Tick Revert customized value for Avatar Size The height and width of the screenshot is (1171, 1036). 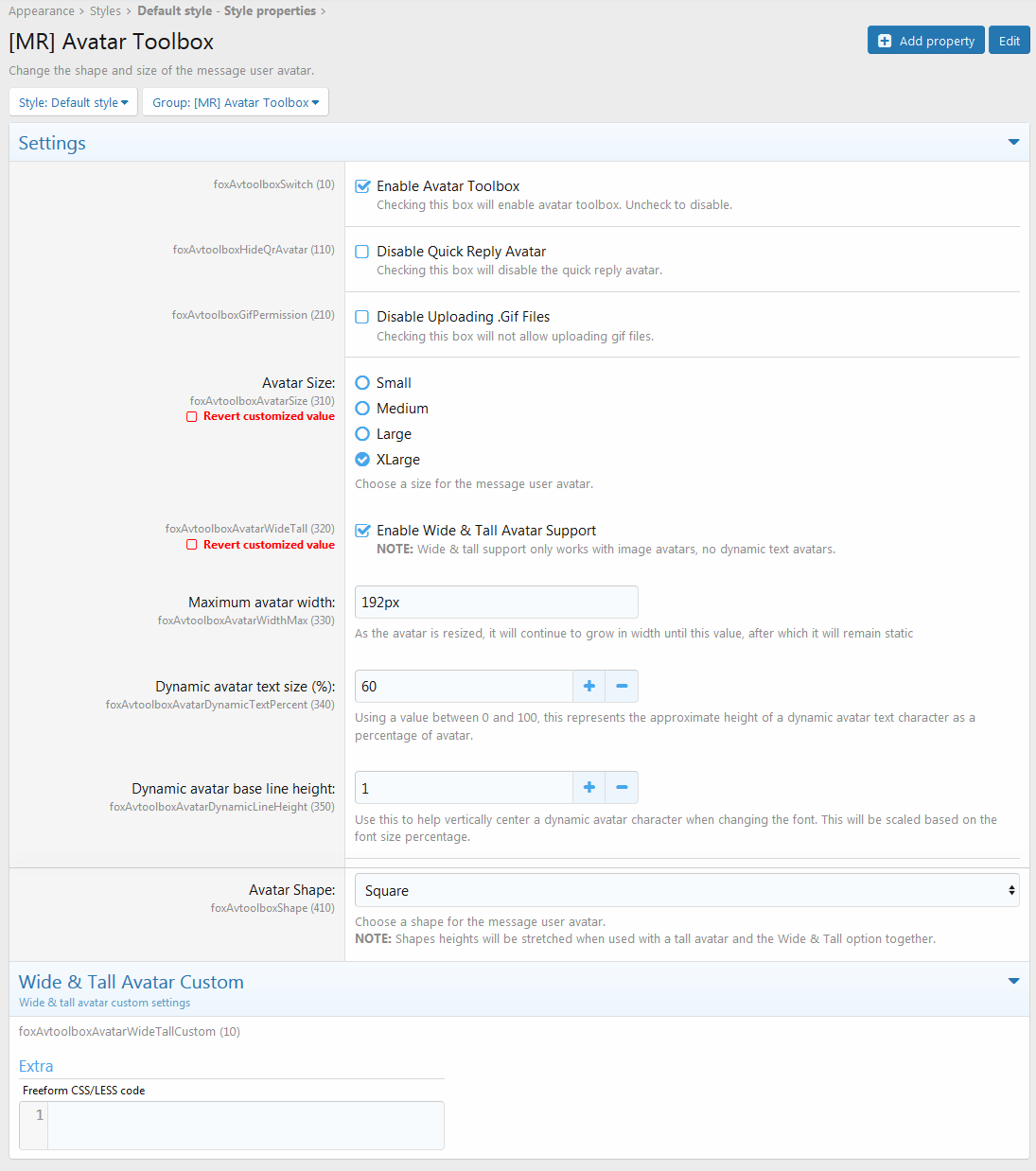[192, 416]
